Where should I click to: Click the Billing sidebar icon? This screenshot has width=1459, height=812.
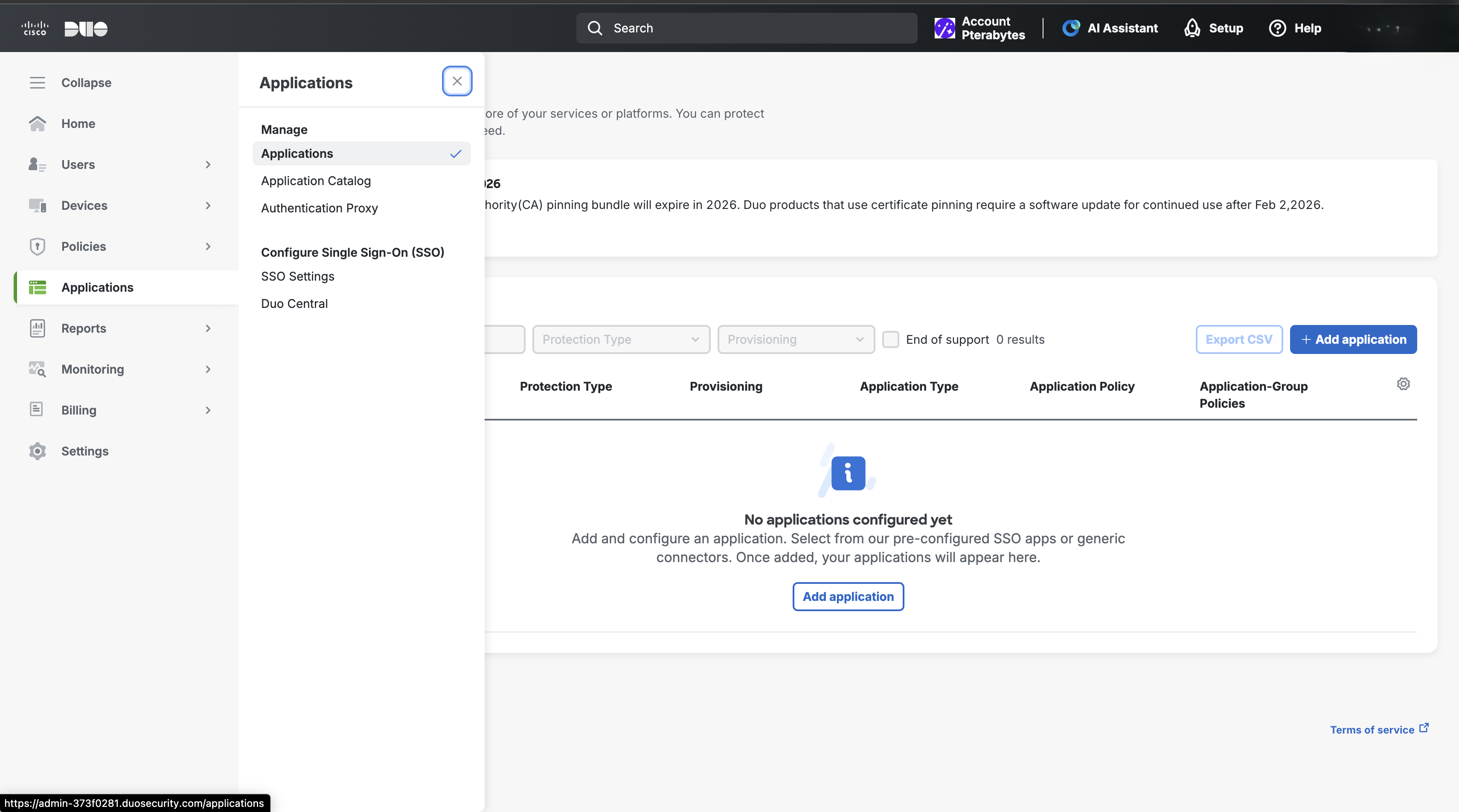[x=36, y=409]
